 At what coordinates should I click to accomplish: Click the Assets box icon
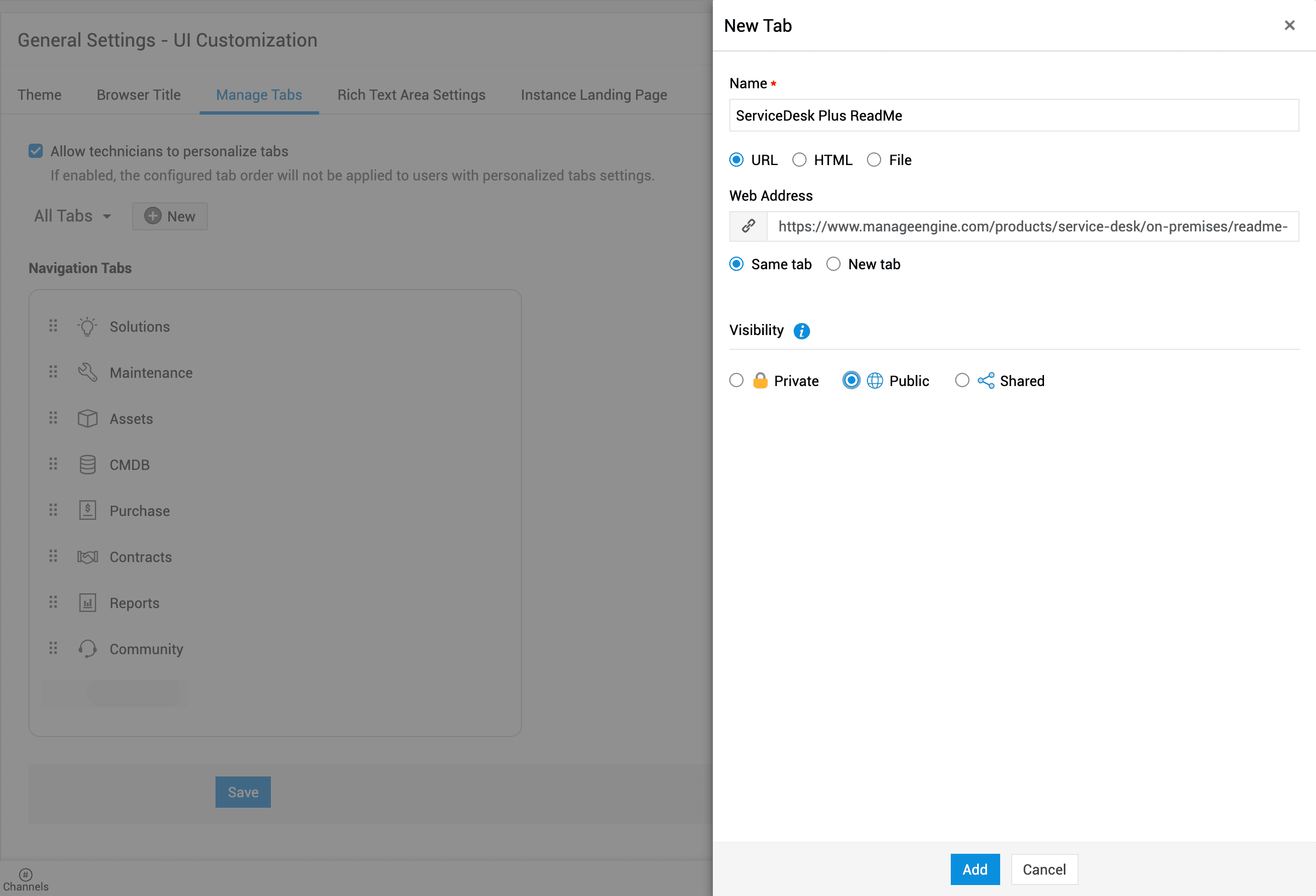[87, 418]
